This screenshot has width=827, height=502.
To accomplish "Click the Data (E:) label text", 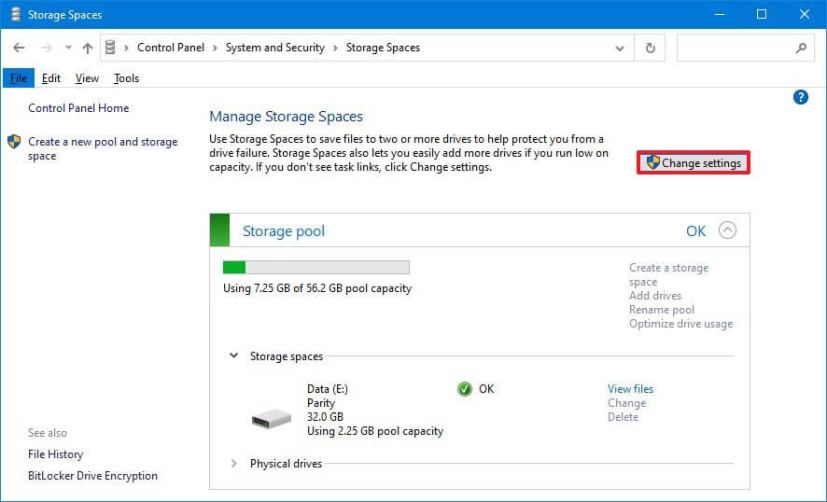I will click(x=328, y=389).
